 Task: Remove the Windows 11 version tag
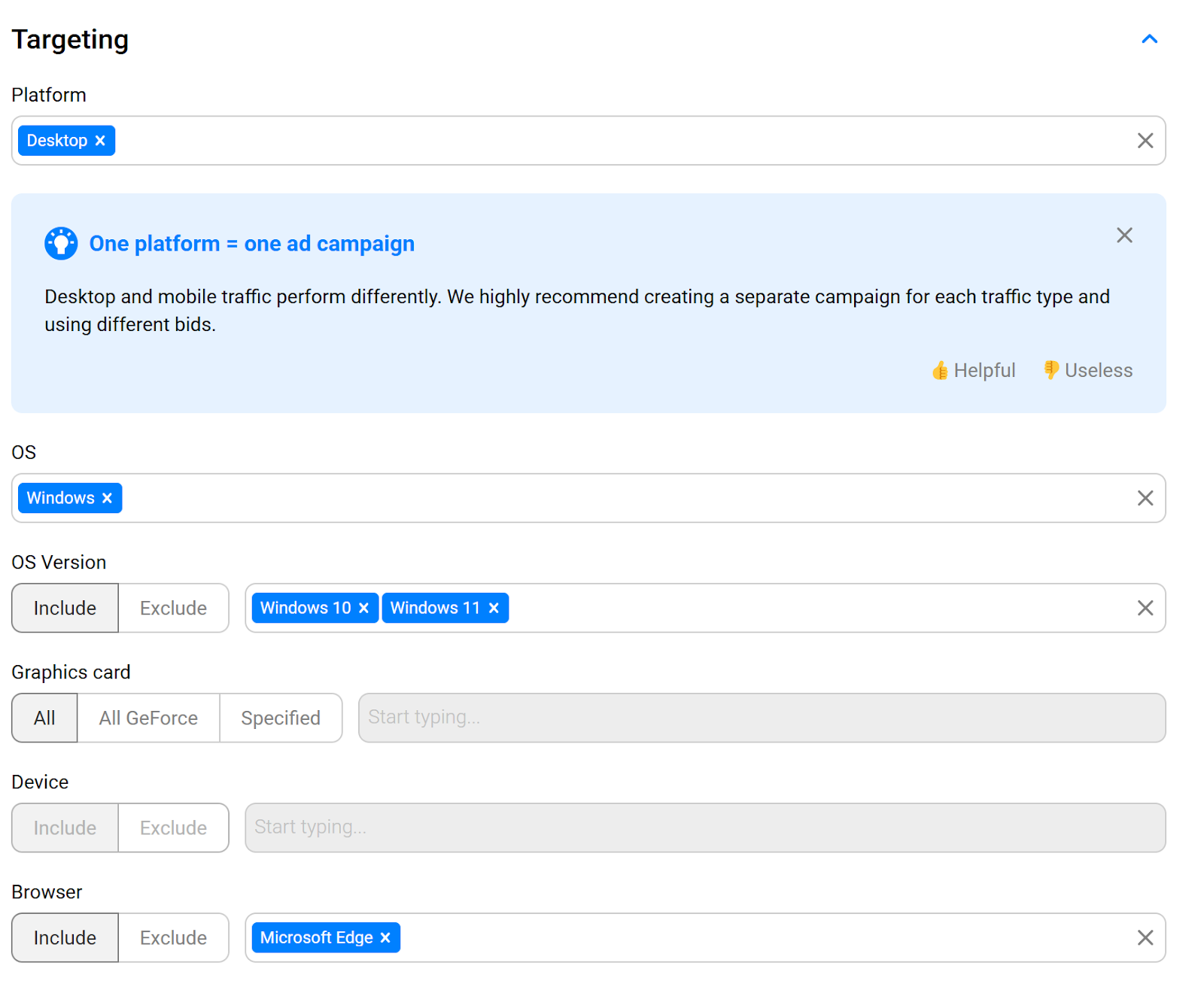494,608
